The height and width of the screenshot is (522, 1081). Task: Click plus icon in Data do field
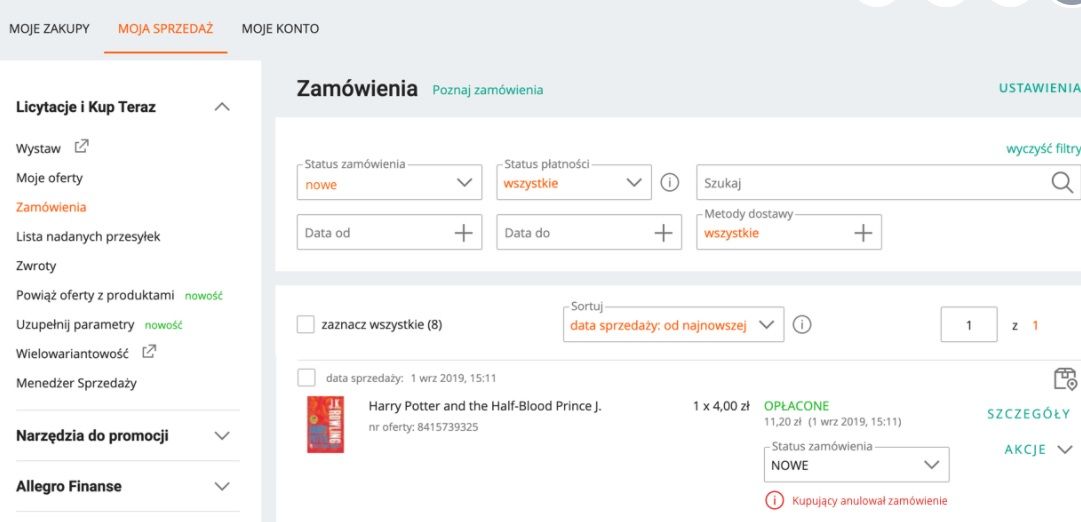662,233
